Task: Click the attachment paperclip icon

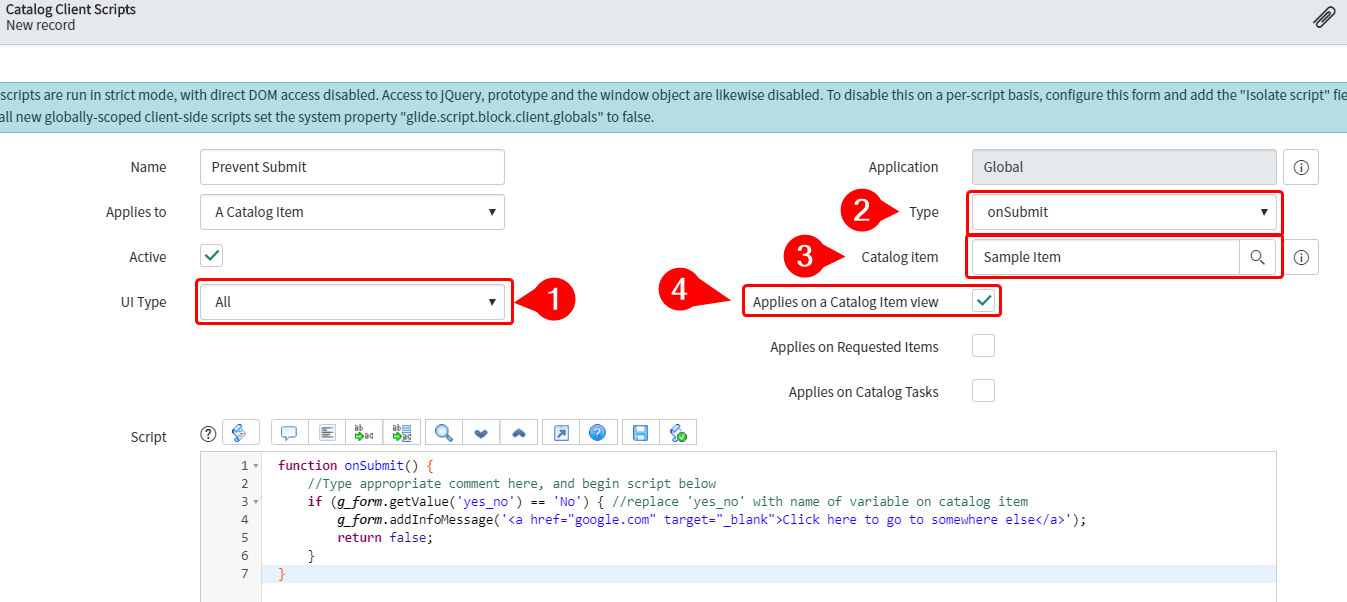Action: point(1324,17)
